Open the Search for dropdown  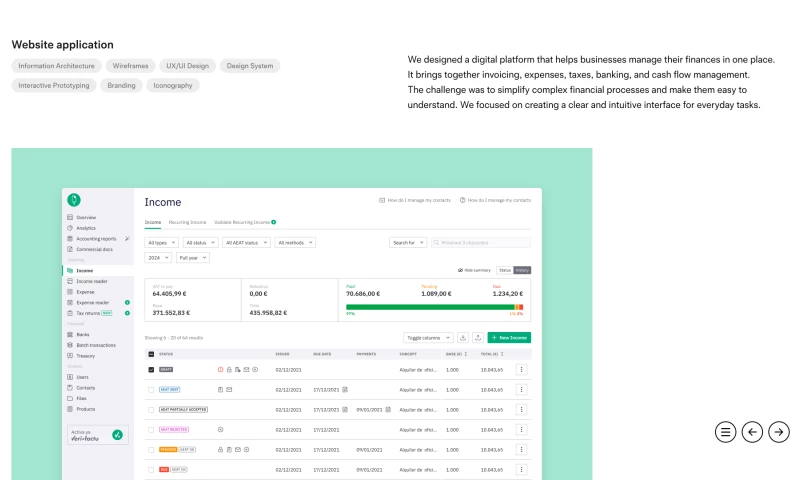pyautogui.click(x=408, y=243)
